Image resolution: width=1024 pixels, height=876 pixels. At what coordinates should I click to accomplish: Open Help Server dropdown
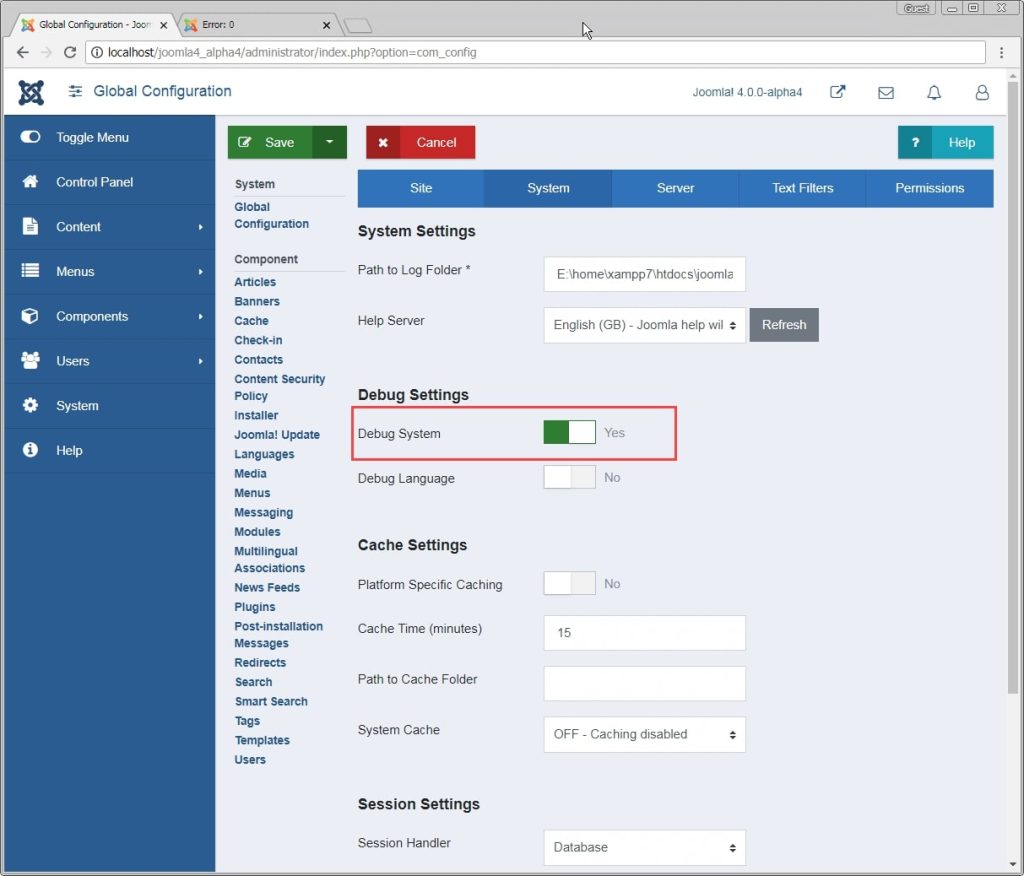pos(644,325)
